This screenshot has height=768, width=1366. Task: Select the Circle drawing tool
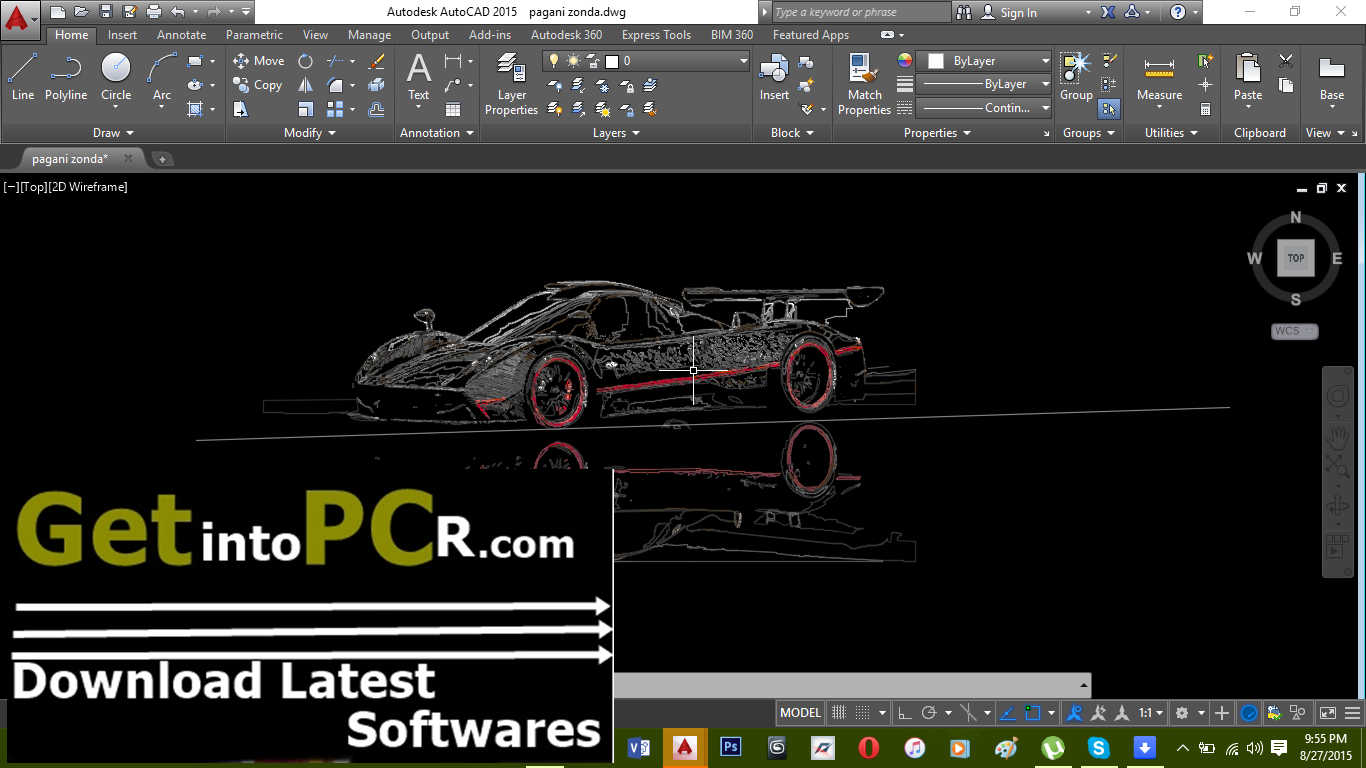click(x=116, y=78)
